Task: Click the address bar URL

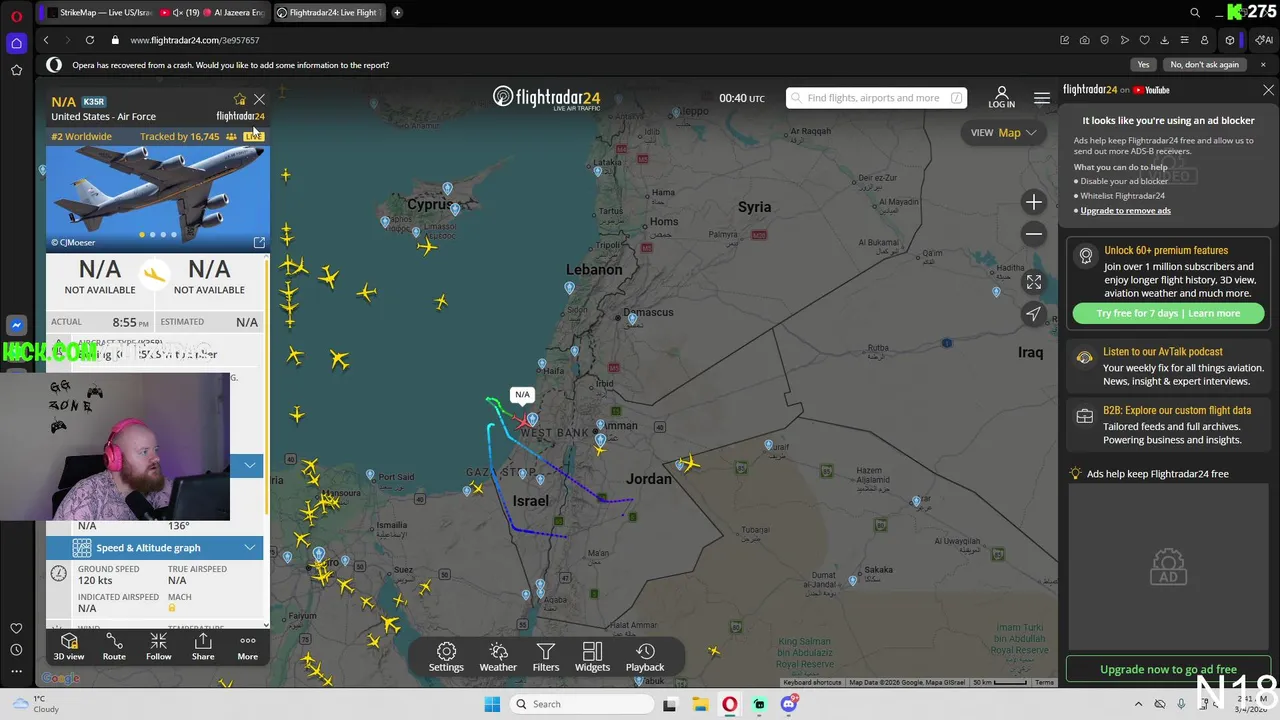Action: coord(195,40)
